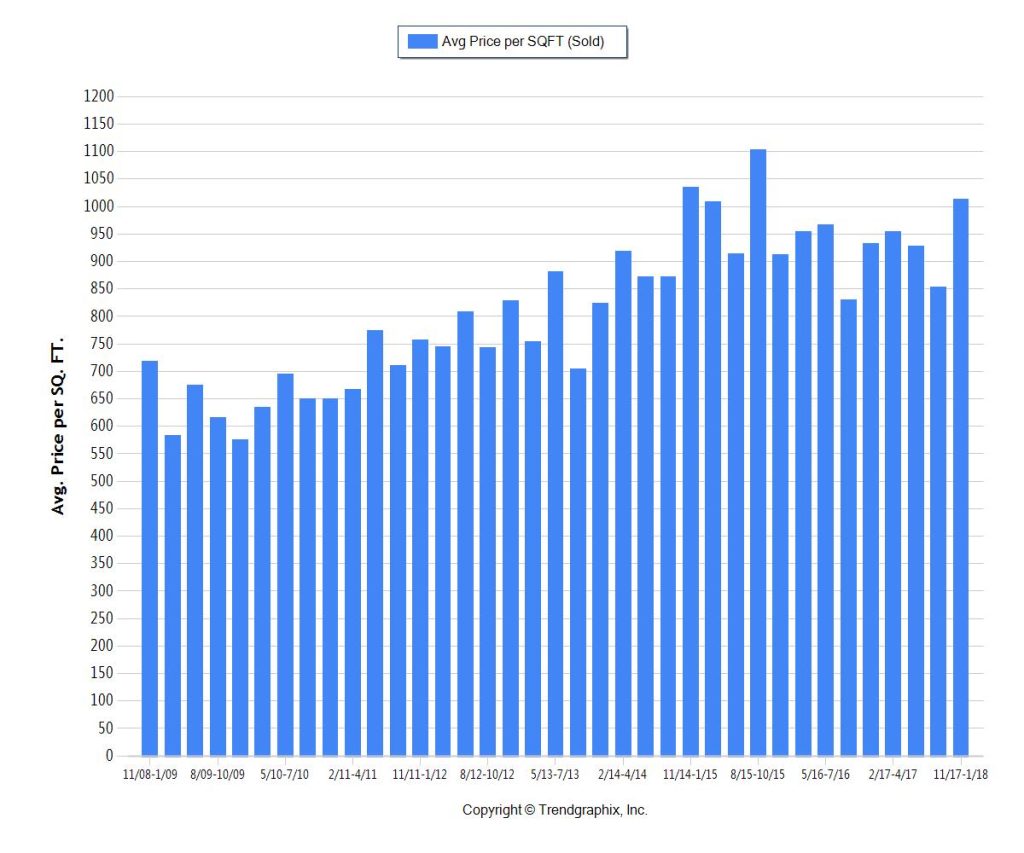This screenshot has height=853, width=1024.
Task: Select the last bar, above 11/17-1/18
Action: pyautogui.click(x=961, y=477)
